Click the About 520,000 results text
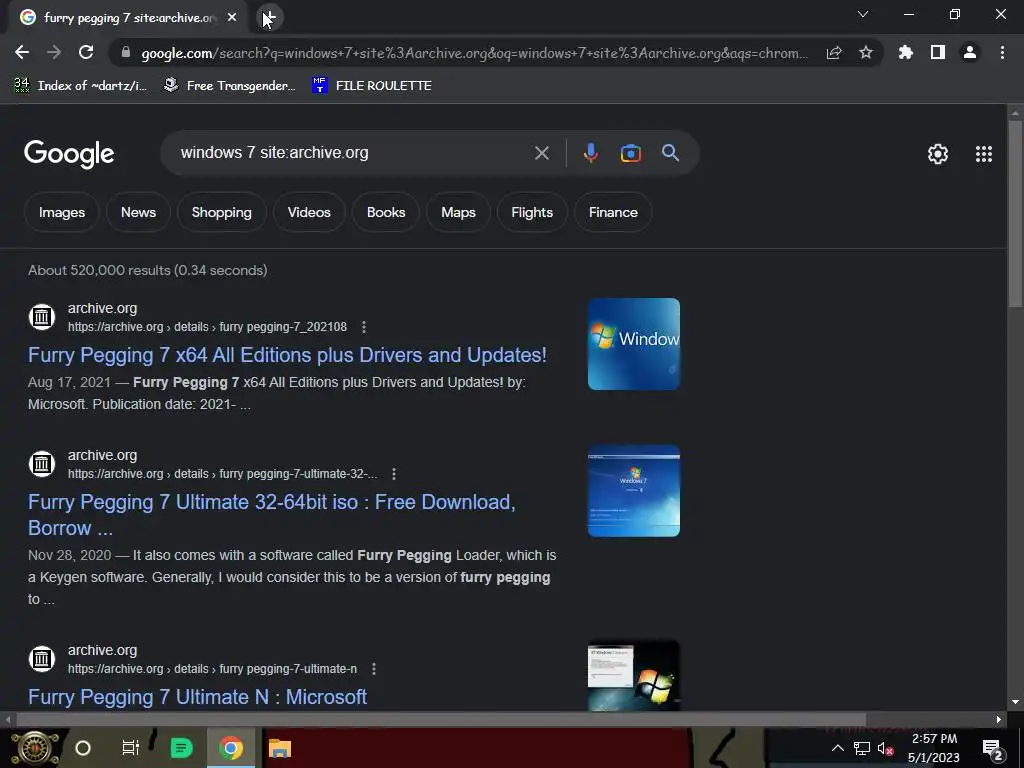The height and width of the screenshot is (768, 1024). pyautogui.click(x=148, y=270)
